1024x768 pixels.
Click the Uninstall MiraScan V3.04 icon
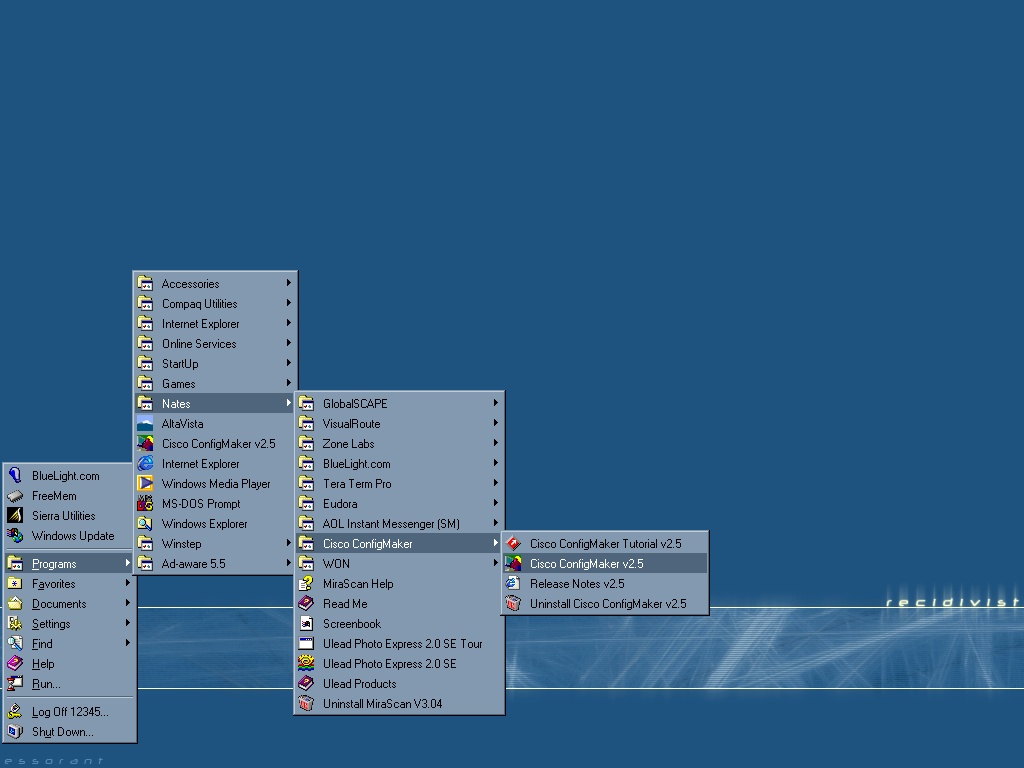click(x=306, y=703)
